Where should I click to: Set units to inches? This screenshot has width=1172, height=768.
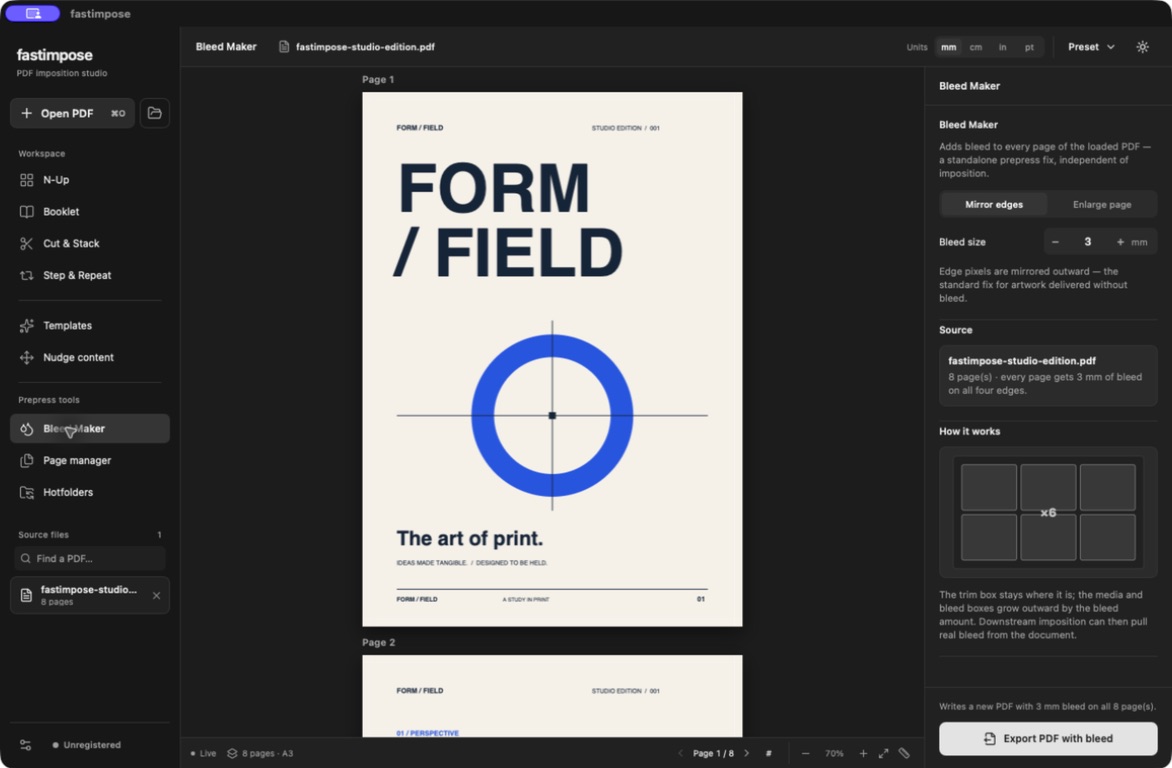click(x=1002, y=46)
